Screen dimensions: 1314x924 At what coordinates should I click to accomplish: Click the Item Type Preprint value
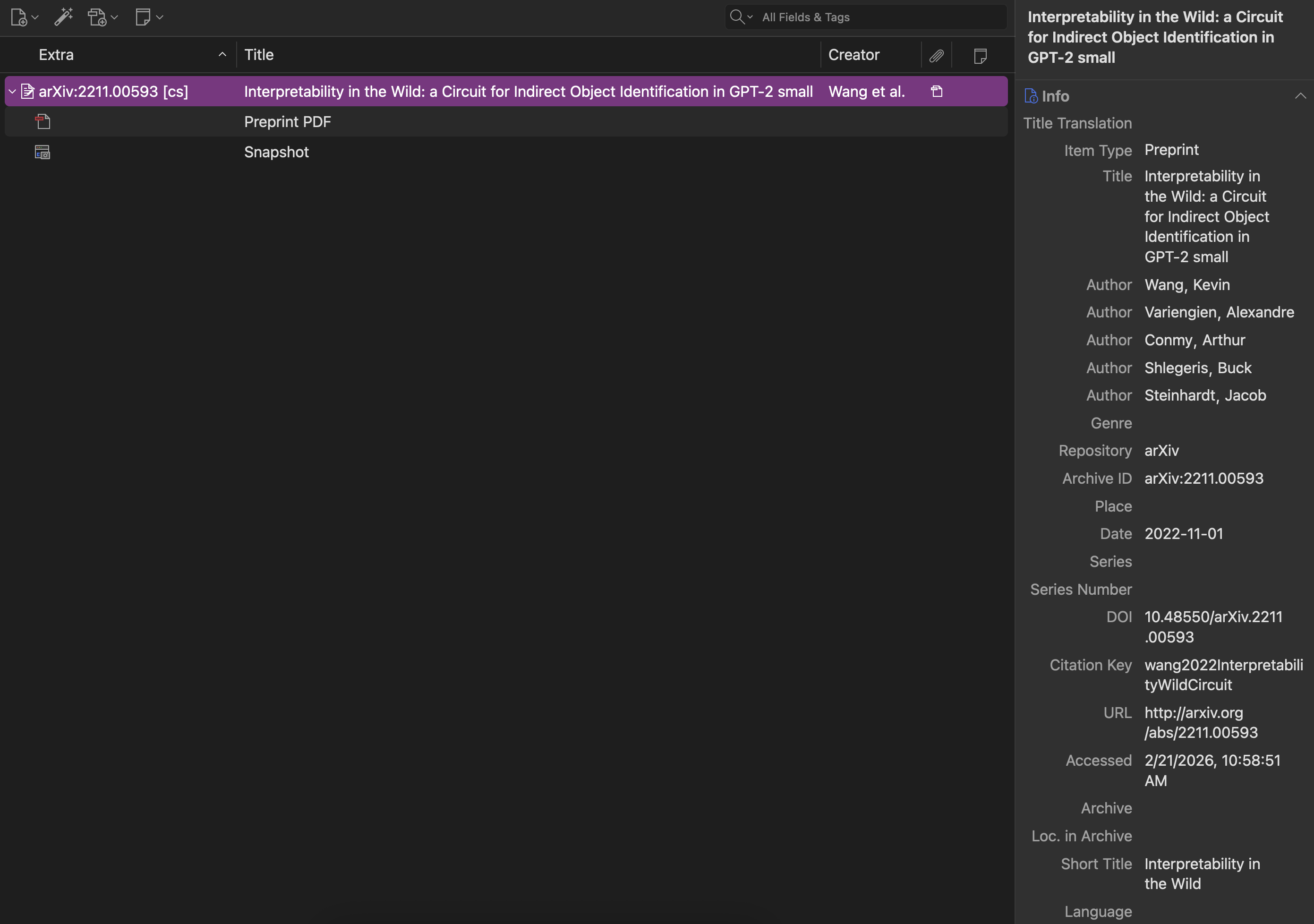(1171, 150)
